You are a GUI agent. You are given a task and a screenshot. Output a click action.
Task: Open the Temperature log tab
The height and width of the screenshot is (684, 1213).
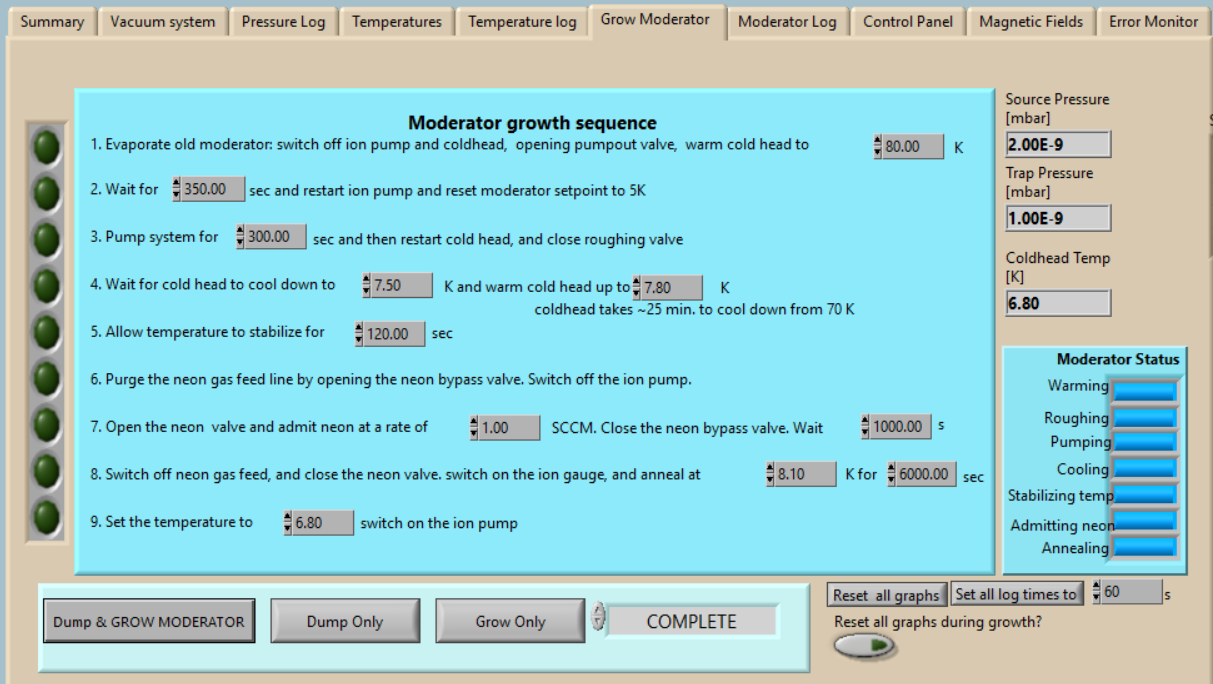(522, 22)
